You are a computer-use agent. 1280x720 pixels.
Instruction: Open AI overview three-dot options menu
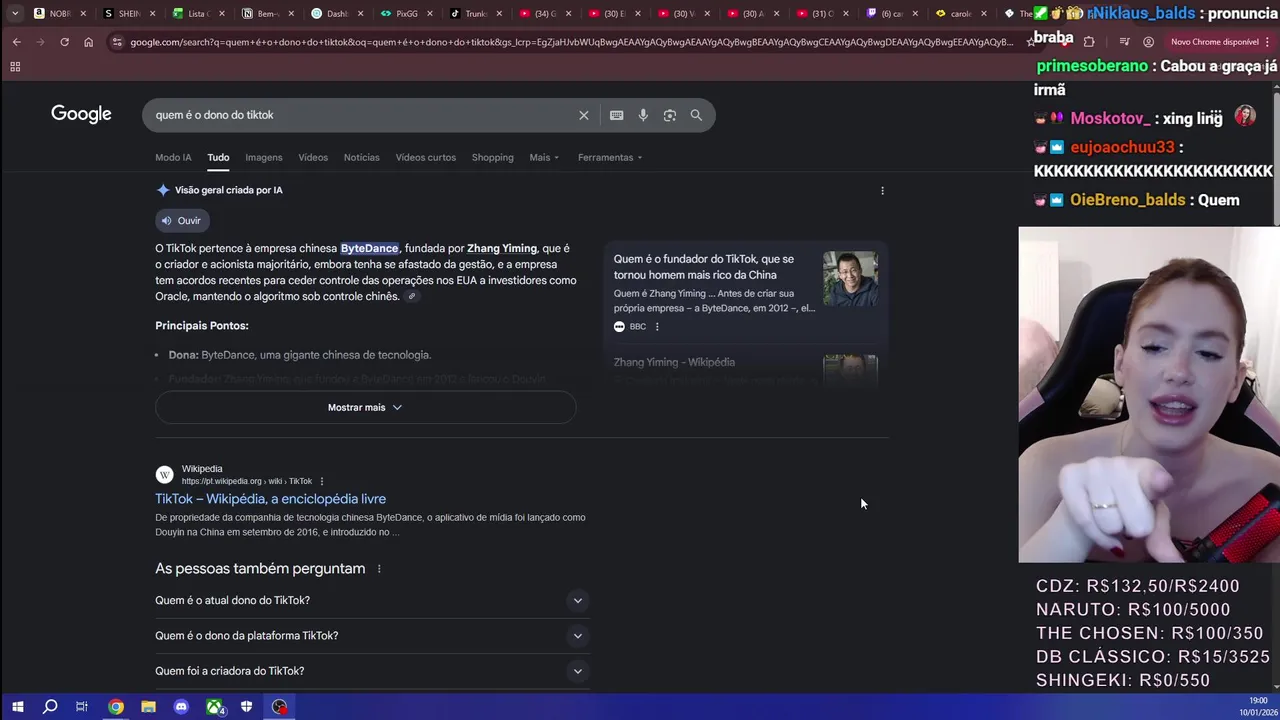[x=882, y=190]
